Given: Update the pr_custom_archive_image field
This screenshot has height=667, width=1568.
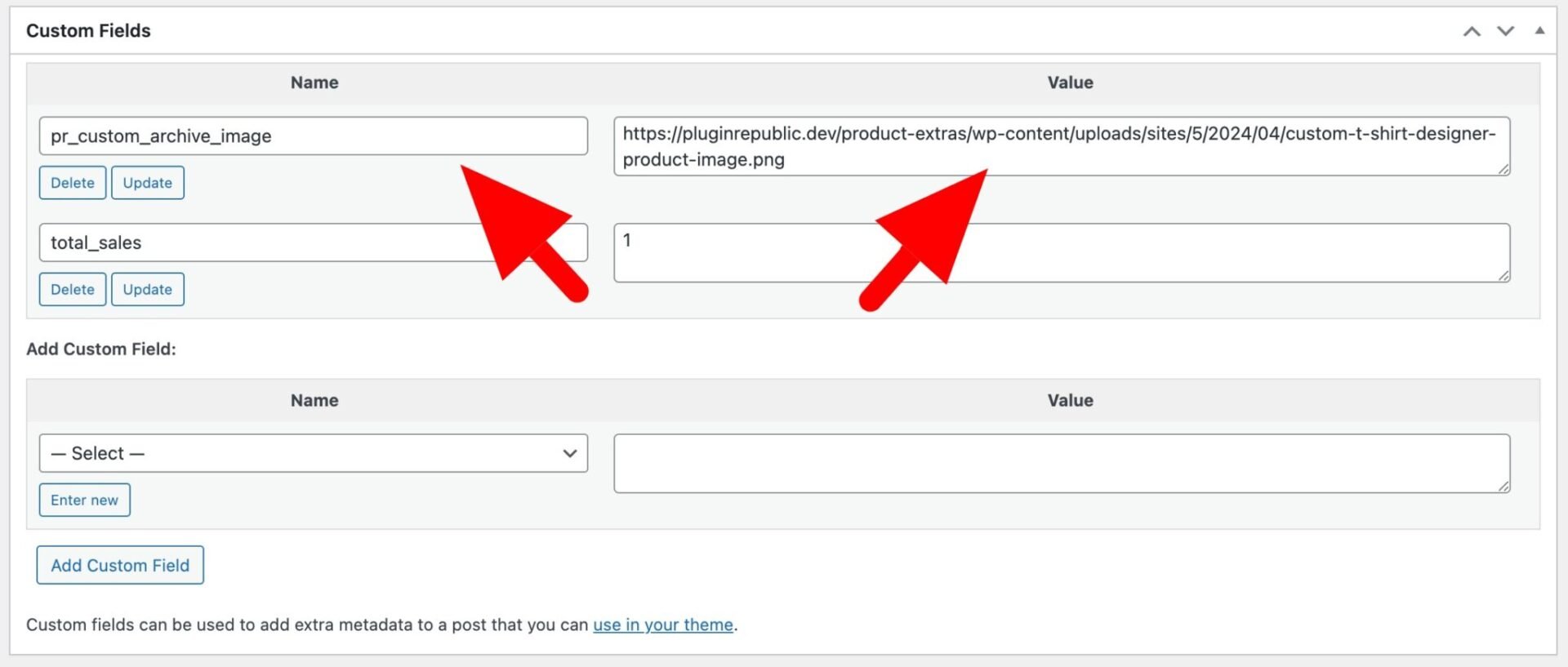Looking at the screenshot, I should pyautogui.click(x=147, y=182).
